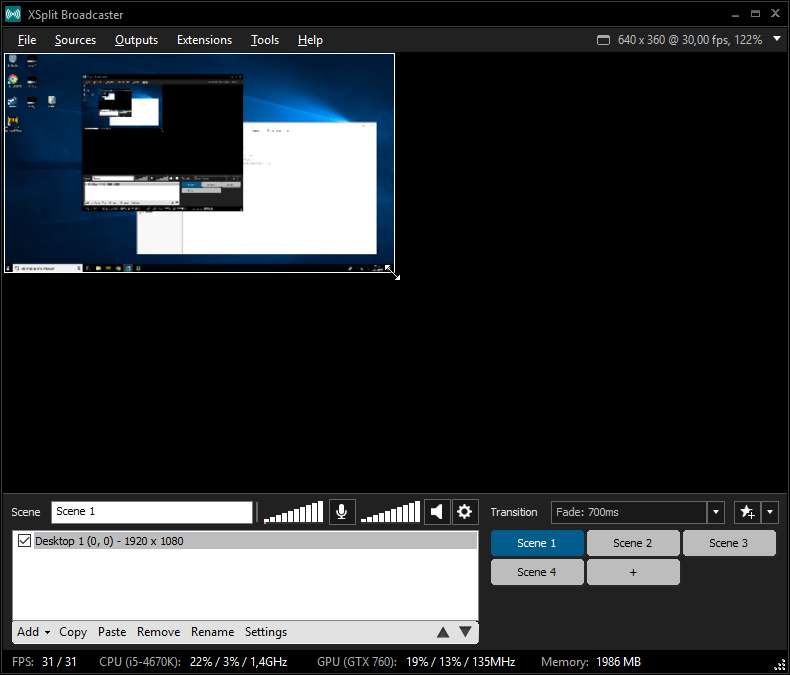
Task: Open the Fade: 700ms transition dropdown arrow
Action: tap(715, 512)
